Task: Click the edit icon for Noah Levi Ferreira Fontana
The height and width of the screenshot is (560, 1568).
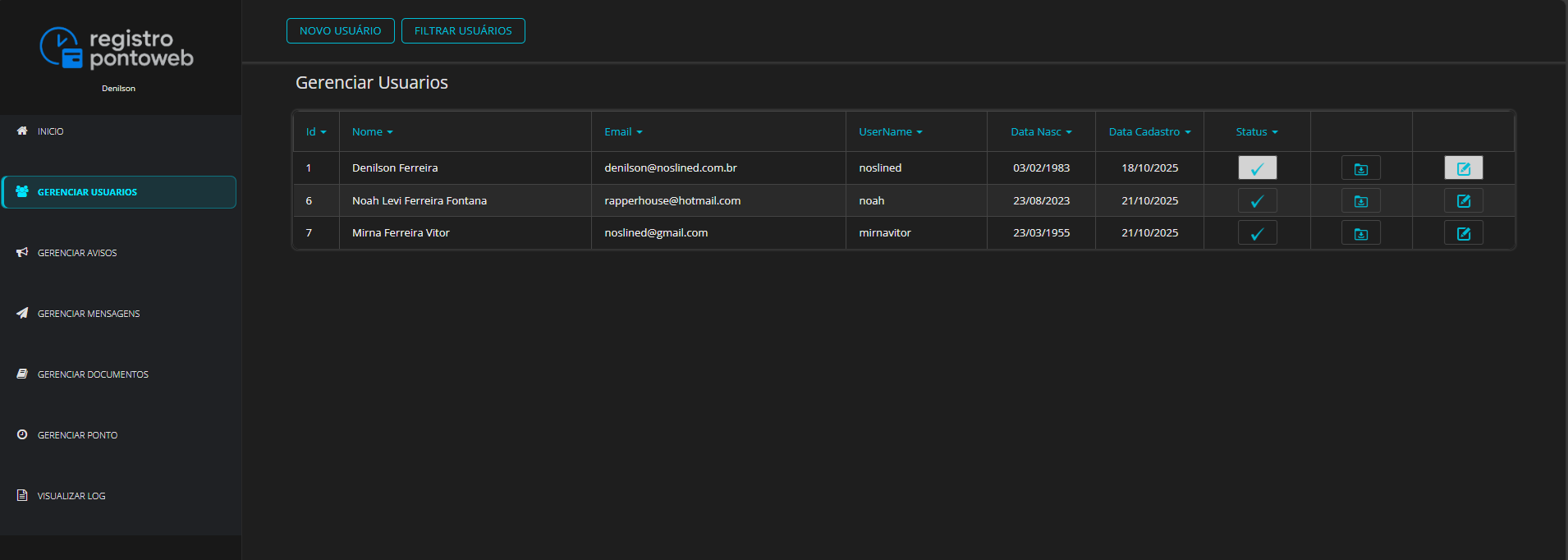Action: pyautogui.click(x=1463, y=201)
